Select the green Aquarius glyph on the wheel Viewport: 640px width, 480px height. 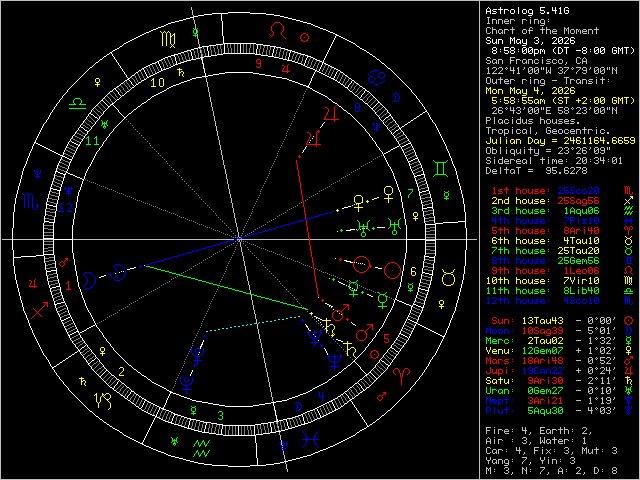click(201, 448)
